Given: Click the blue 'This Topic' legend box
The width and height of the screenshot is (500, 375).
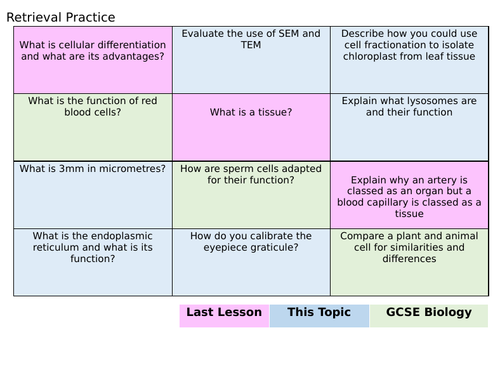Looking at the screenshot, I should [319, 316].
